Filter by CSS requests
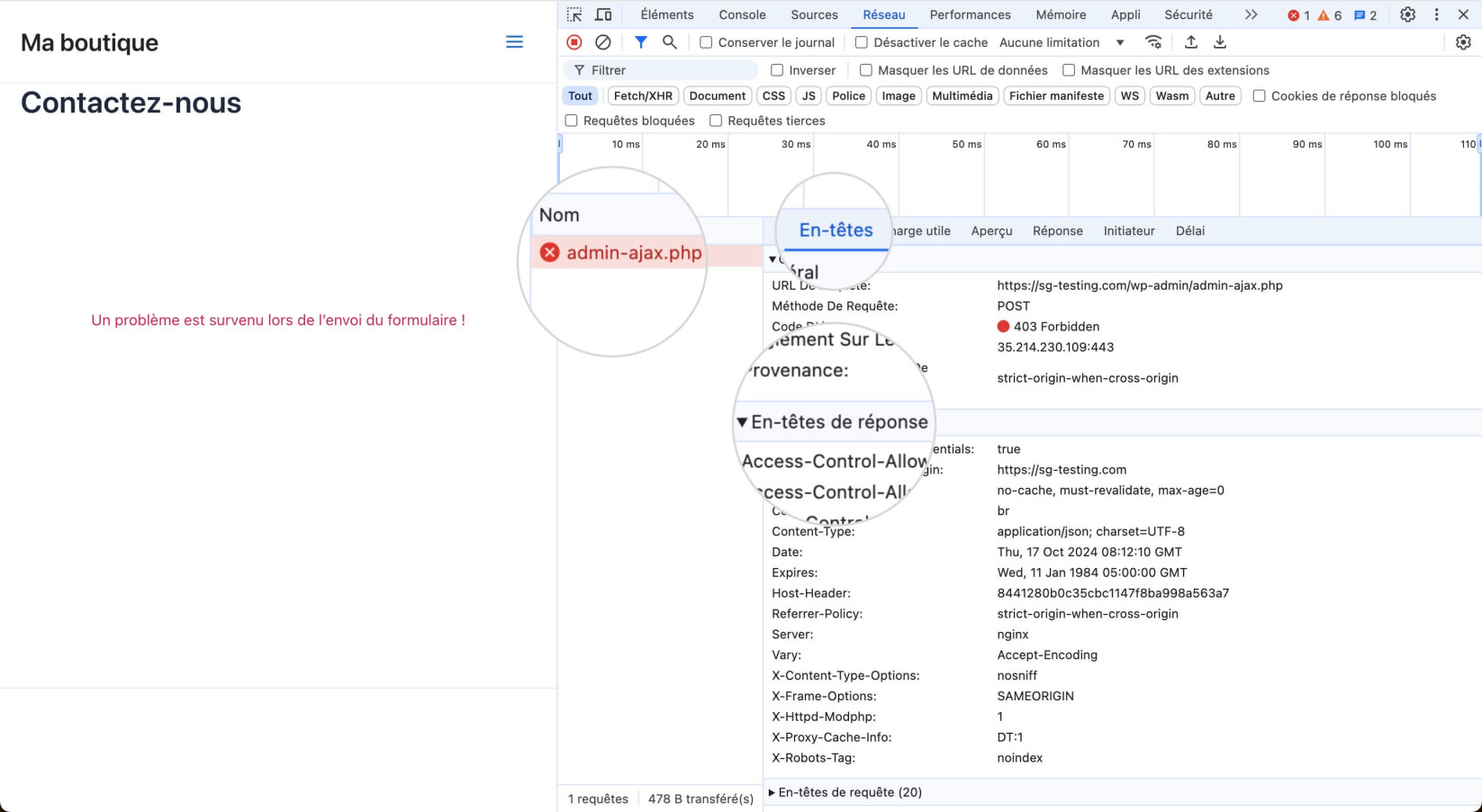 773,95
